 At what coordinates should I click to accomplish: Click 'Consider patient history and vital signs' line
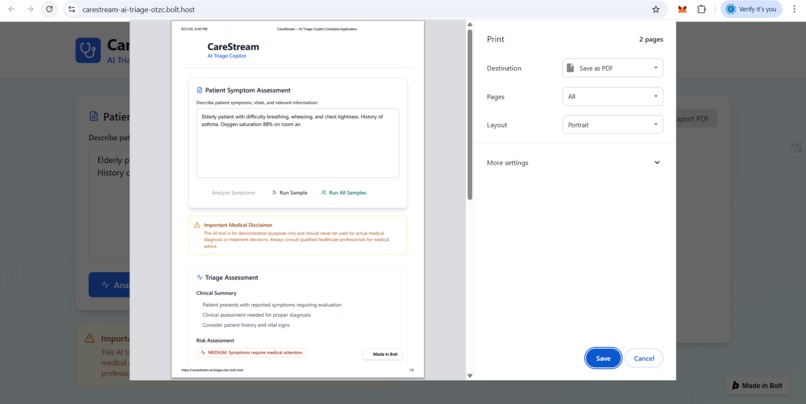(x=246, y=325)
